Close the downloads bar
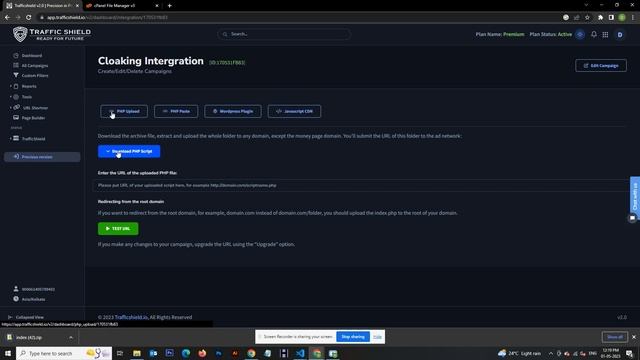Image resolution: width=640 pixels, height=360 pixels. [634, 337]
